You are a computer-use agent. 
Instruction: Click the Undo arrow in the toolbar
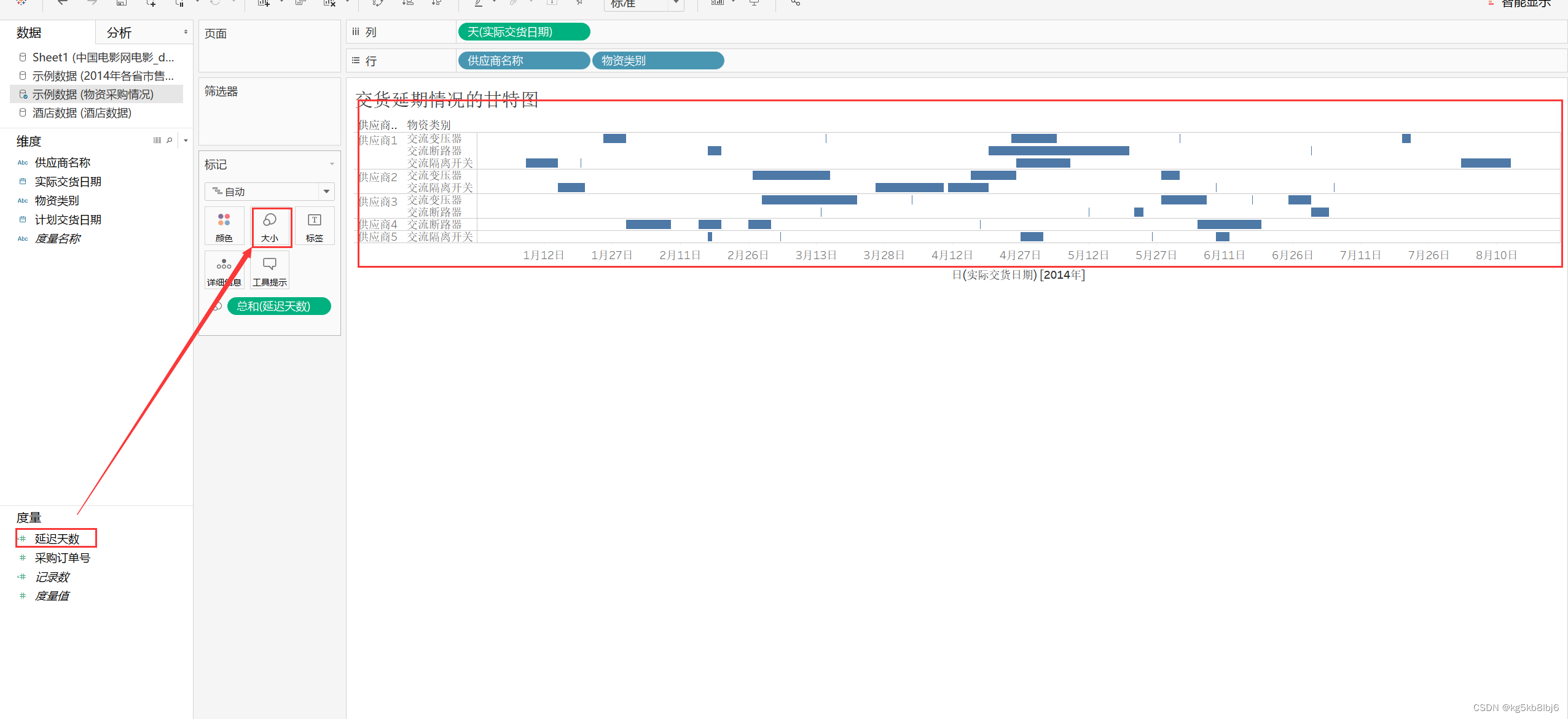point(63,2)
